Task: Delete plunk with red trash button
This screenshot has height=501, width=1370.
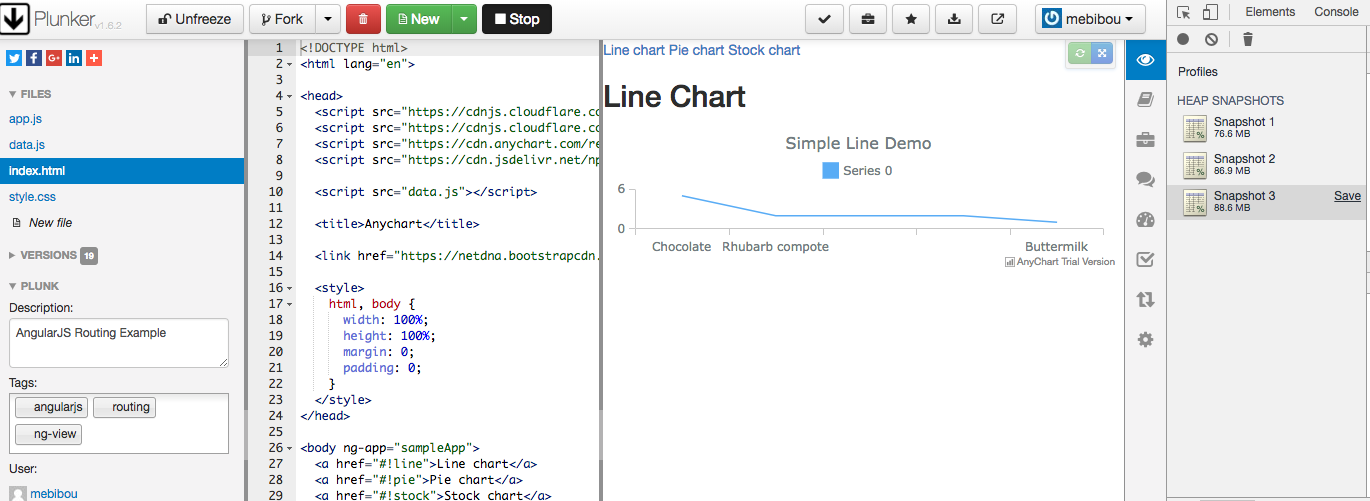Action: (x=363, y=19)
